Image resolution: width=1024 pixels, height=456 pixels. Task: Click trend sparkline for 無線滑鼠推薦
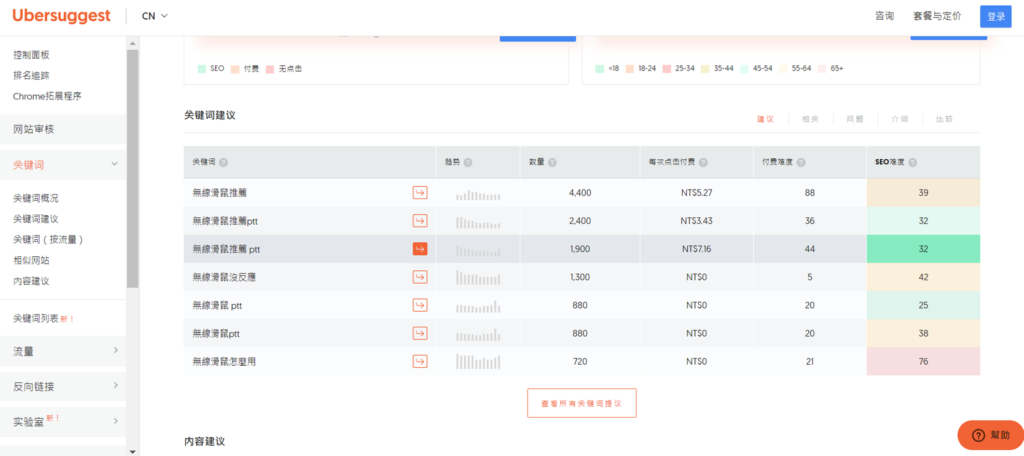point(478,194)
